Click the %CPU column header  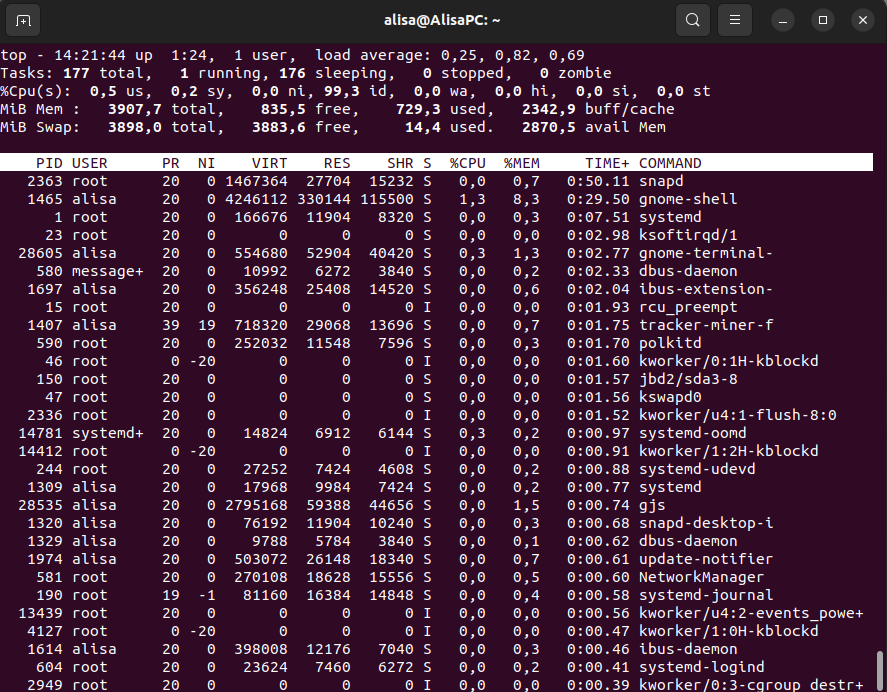(x=467, y=163)
